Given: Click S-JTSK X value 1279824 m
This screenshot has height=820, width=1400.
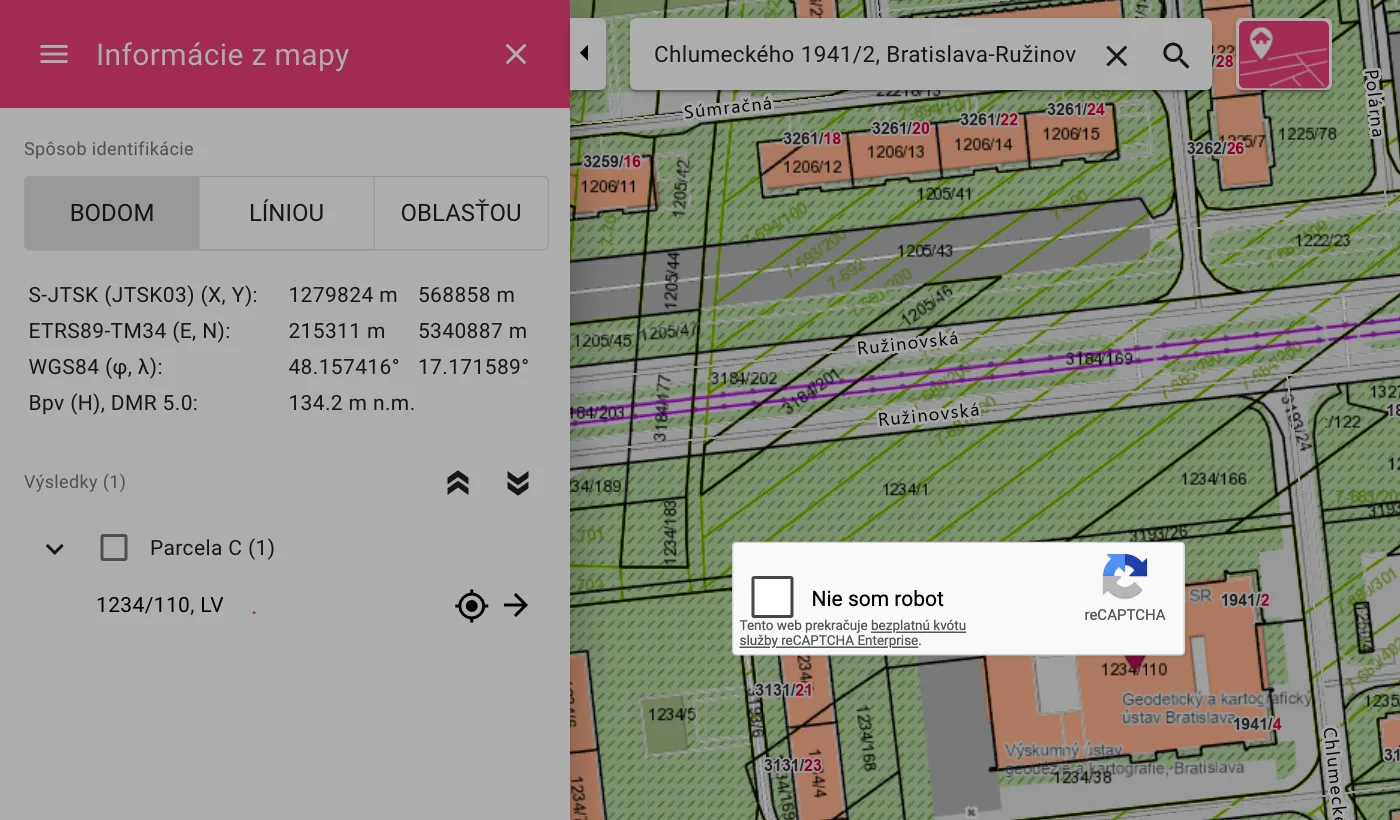Looking at the screenshot, I should click(x=343, y=295).
